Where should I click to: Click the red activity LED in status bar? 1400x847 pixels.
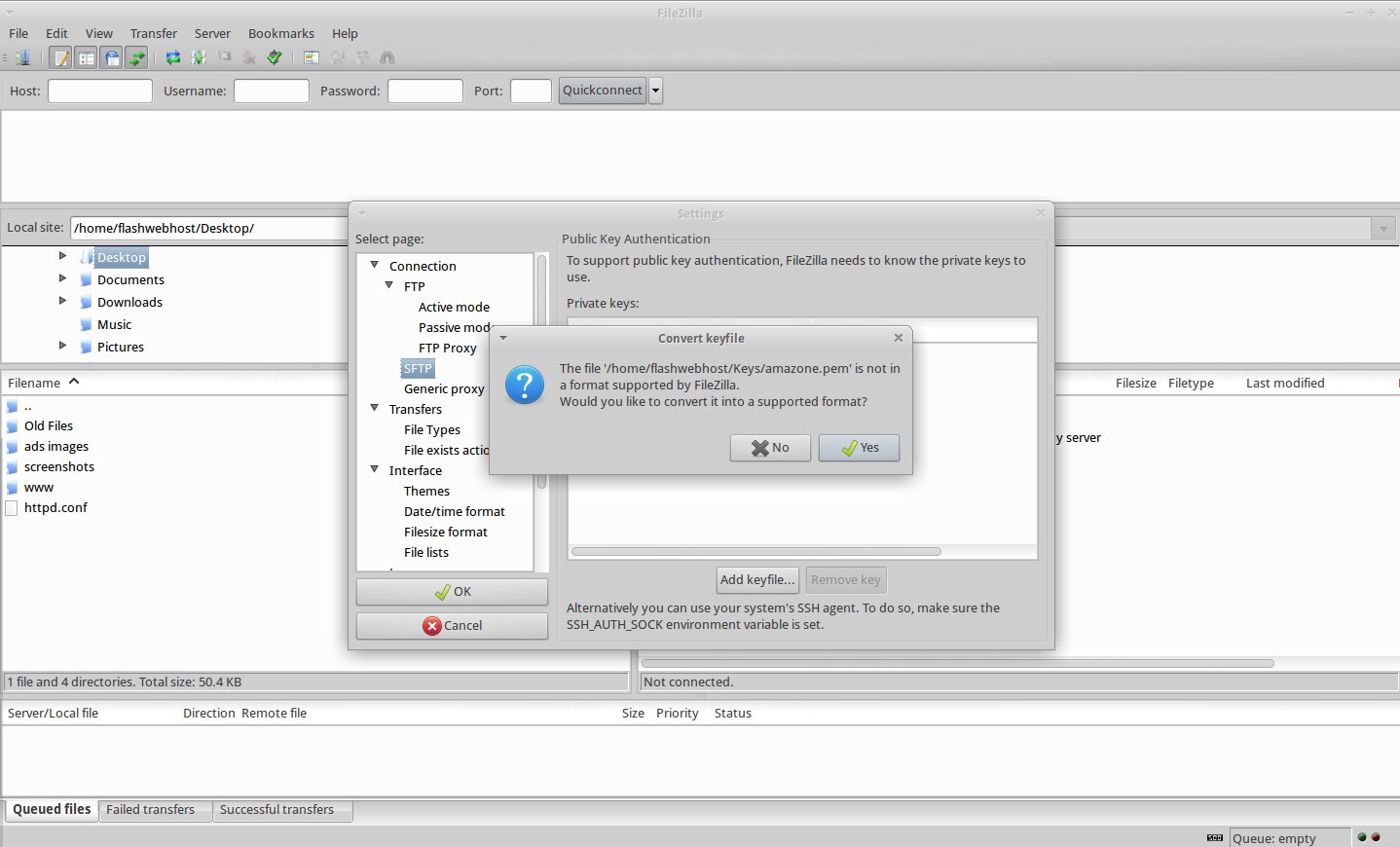pyautogui.click(x=1376, y=837)
